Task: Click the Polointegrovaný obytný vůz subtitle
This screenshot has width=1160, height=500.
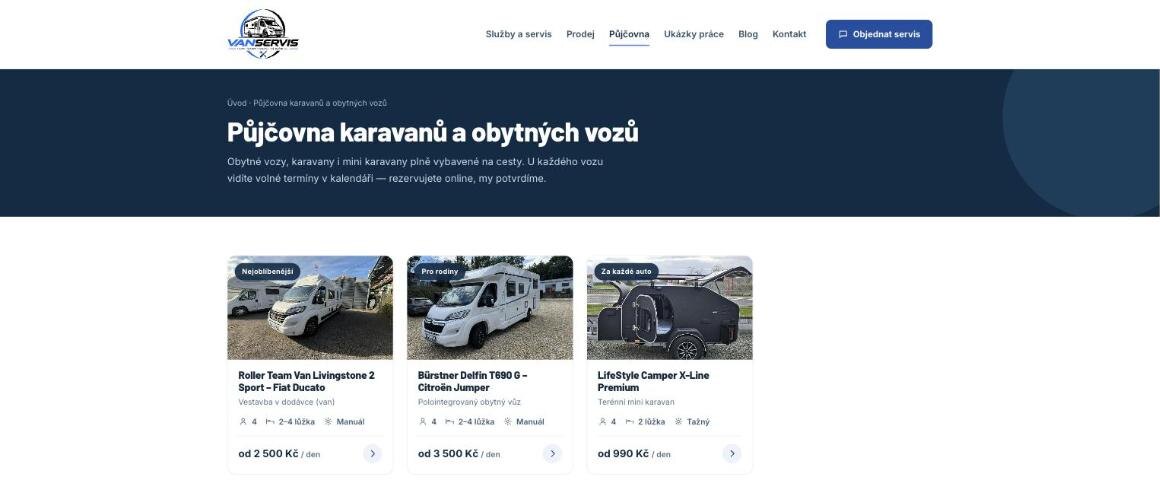Action: point(469,402)
